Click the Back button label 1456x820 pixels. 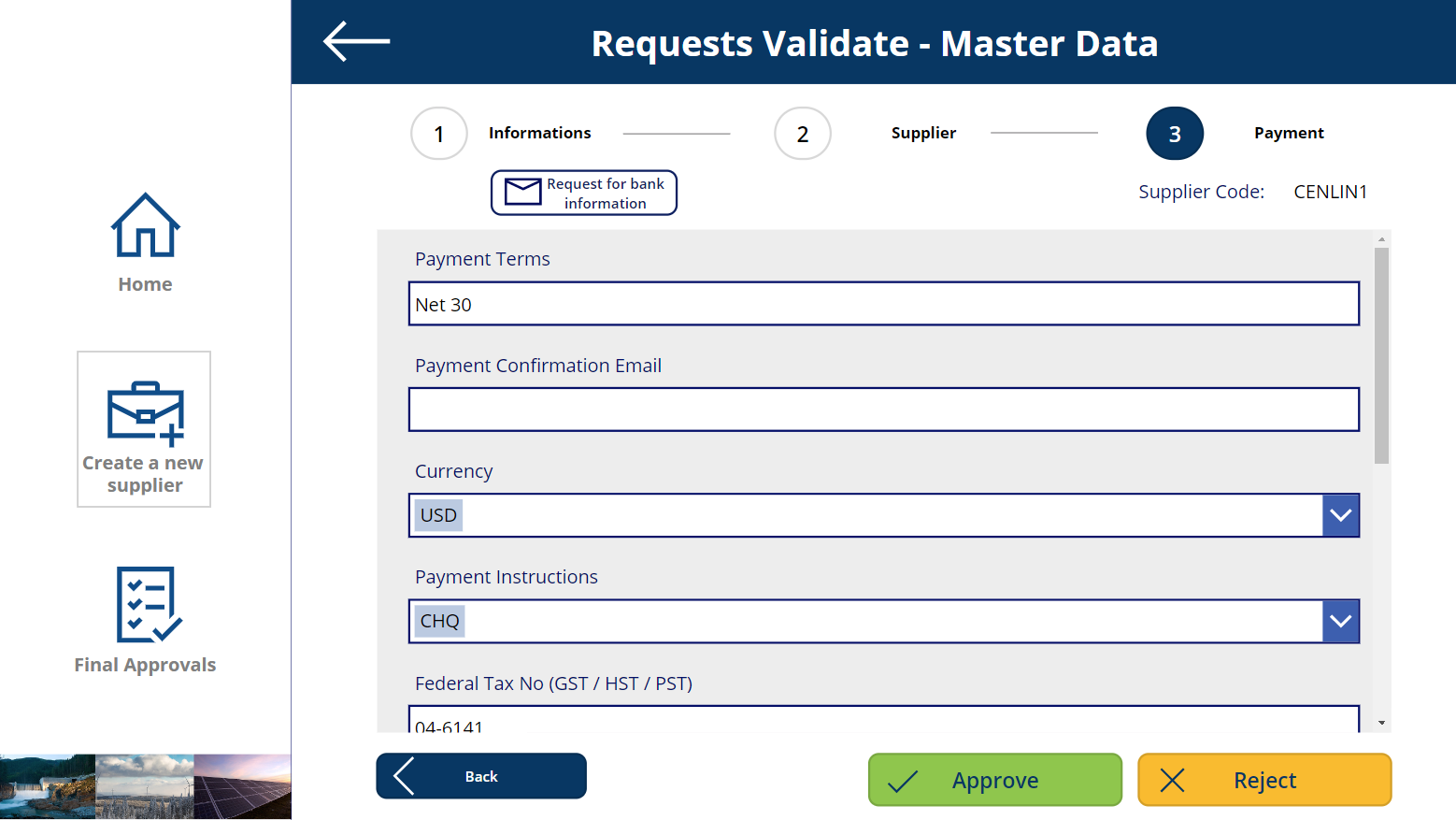pos(481,777)
